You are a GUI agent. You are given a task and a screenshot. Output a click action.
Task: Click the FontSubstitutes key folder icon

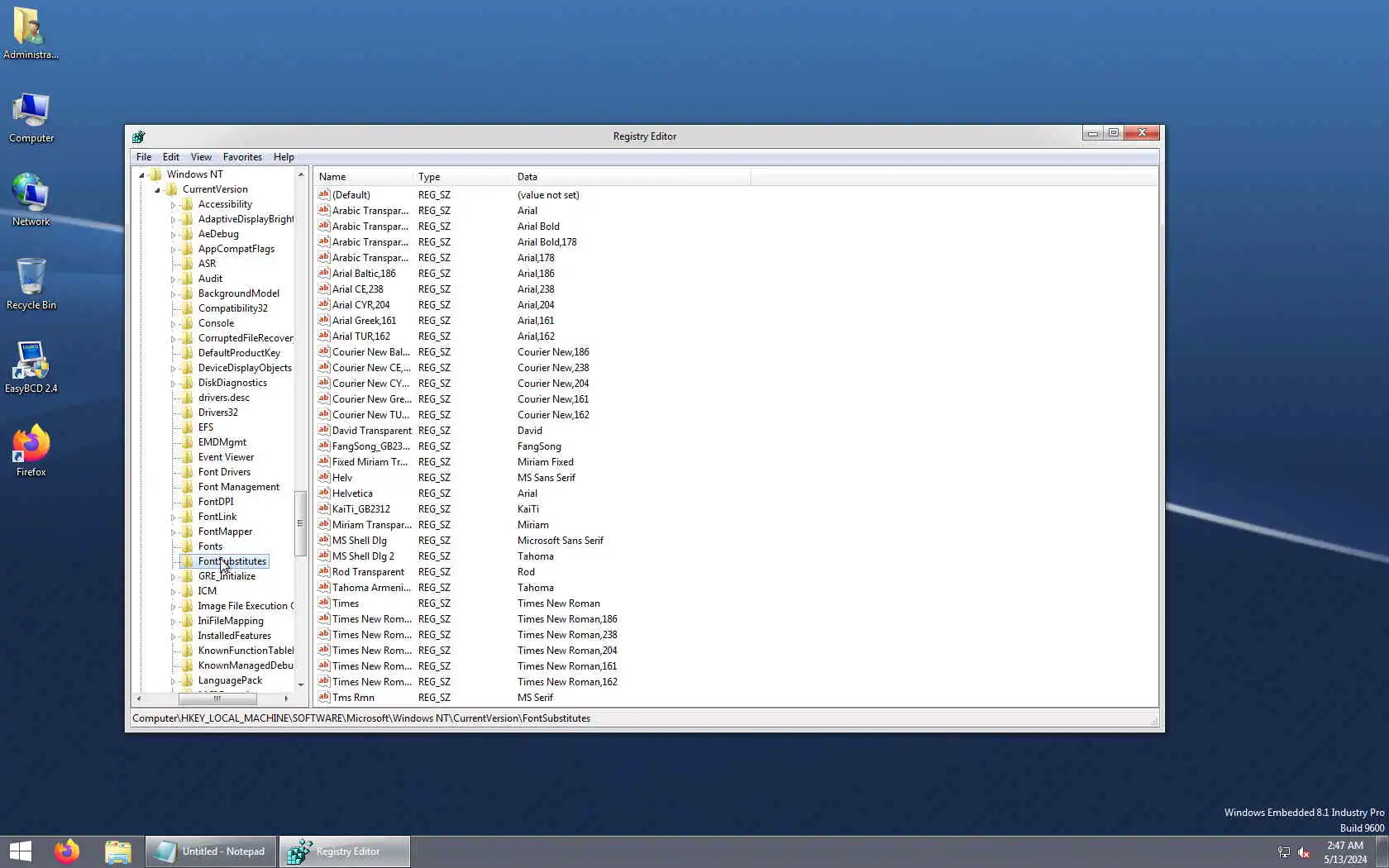tap(188, 561)
